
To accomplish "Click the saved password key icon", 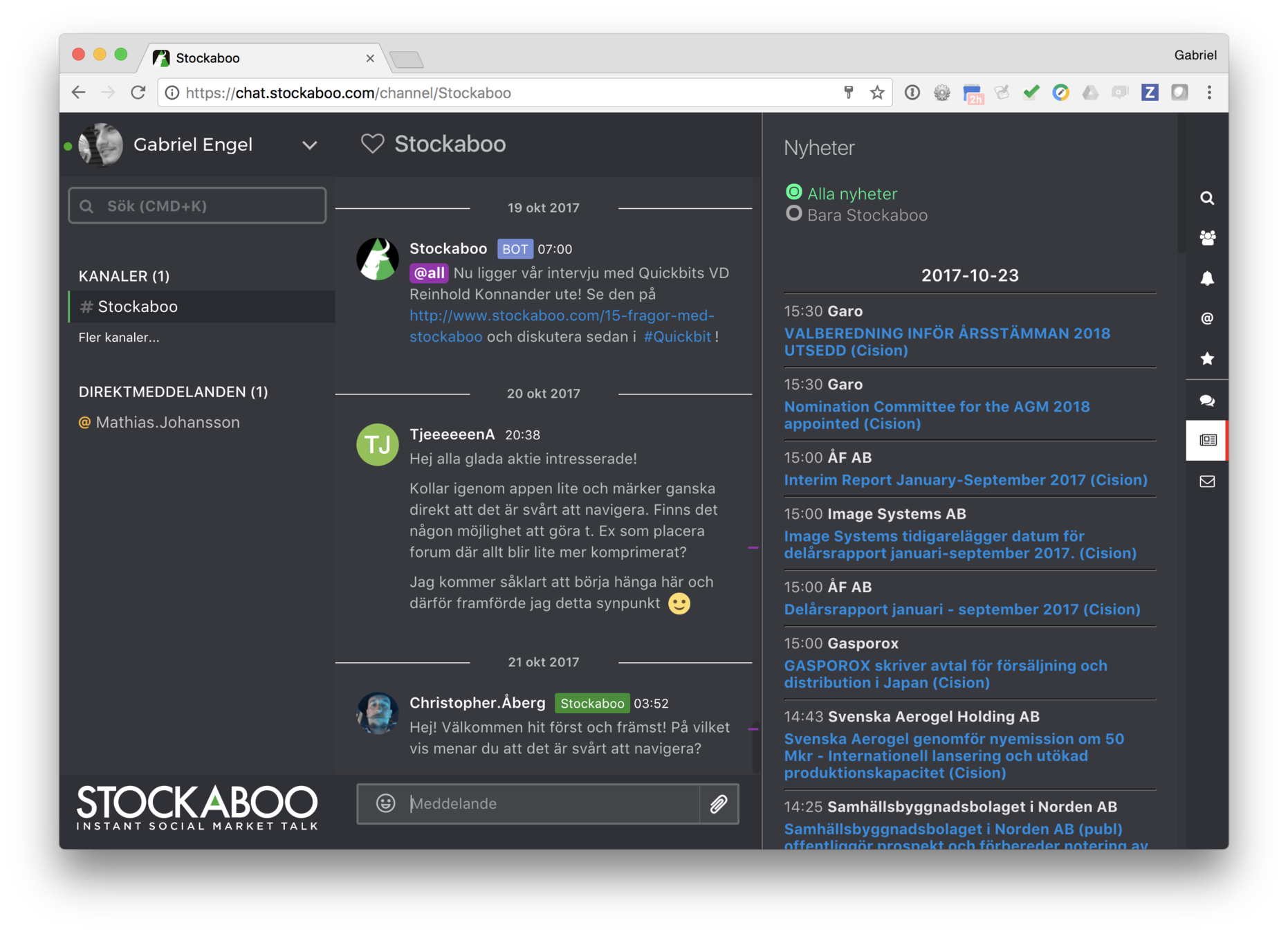I will pyautogui.click(x=848, y=93).
